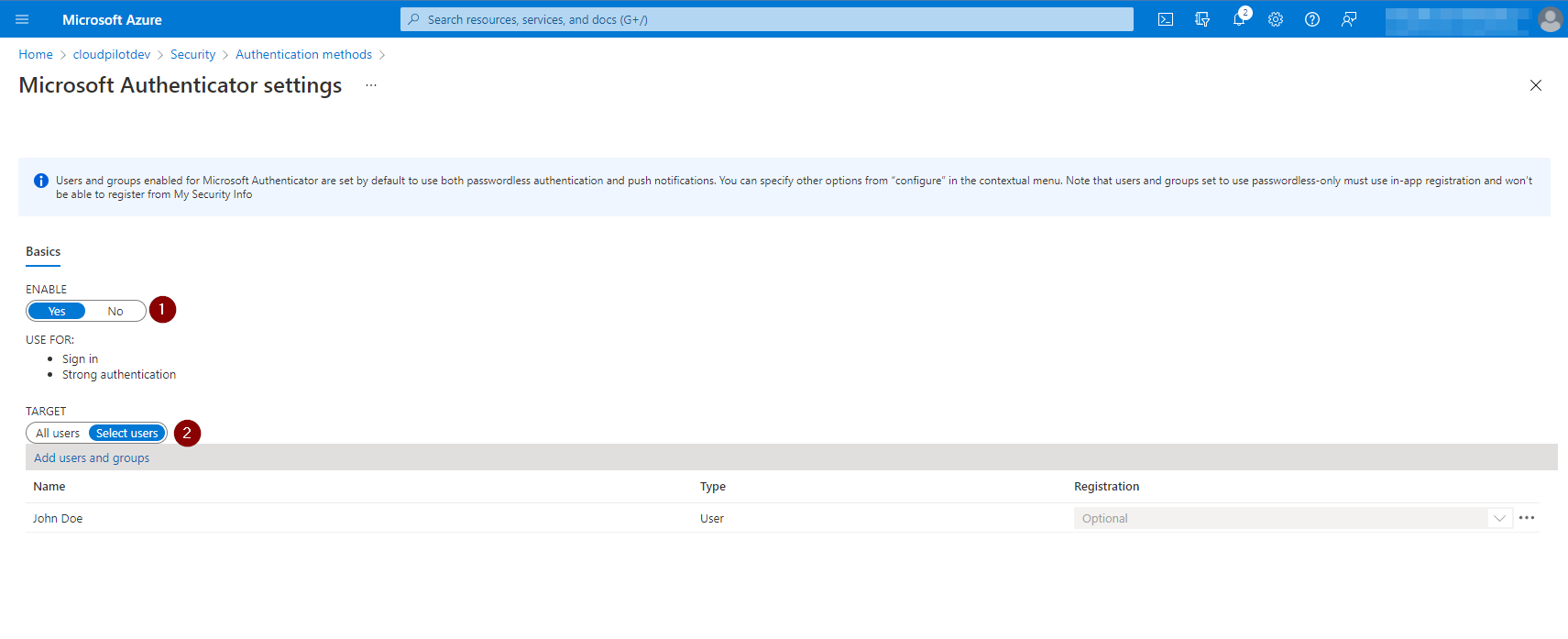Viewport: 1568px width, 639px height.
Task: Set Enable toggle to Yes
Action: (x=57, y=311)
